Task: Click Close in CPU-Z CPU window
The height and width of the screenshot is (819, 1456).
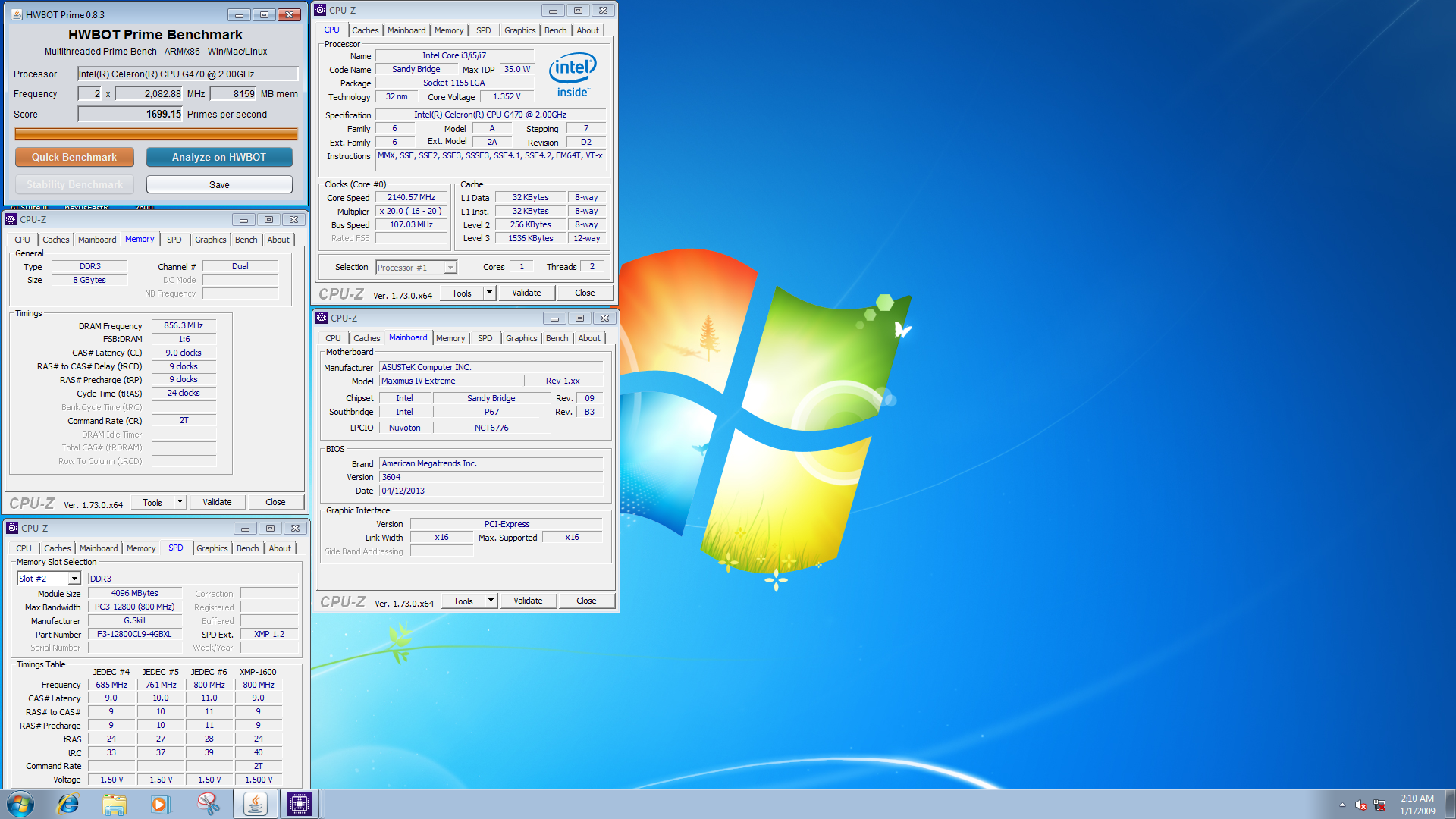Action: (x=585, y=293)
